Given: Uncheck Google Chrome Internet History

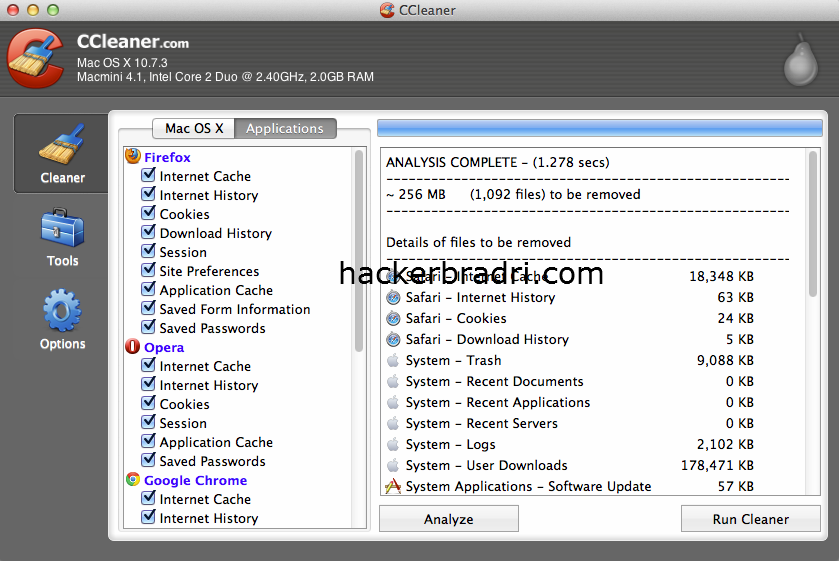Looking at the screenshot, I should 148,517.
